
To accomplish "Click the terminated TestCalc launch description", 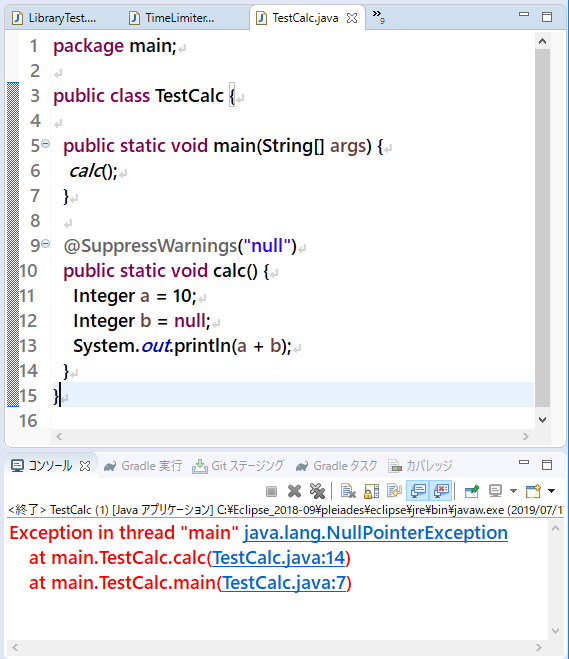I will click(285, 510).
